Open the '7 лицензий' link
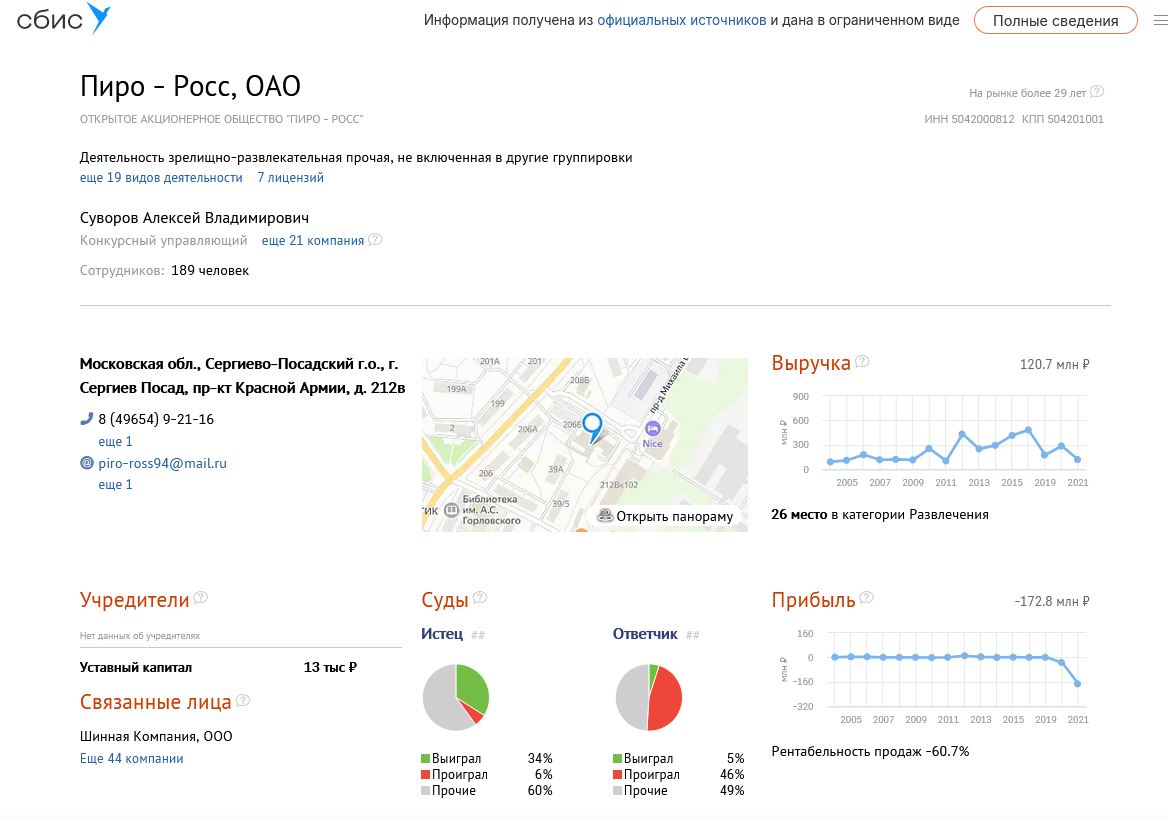 pyautogui.click(x=291, y=177)
